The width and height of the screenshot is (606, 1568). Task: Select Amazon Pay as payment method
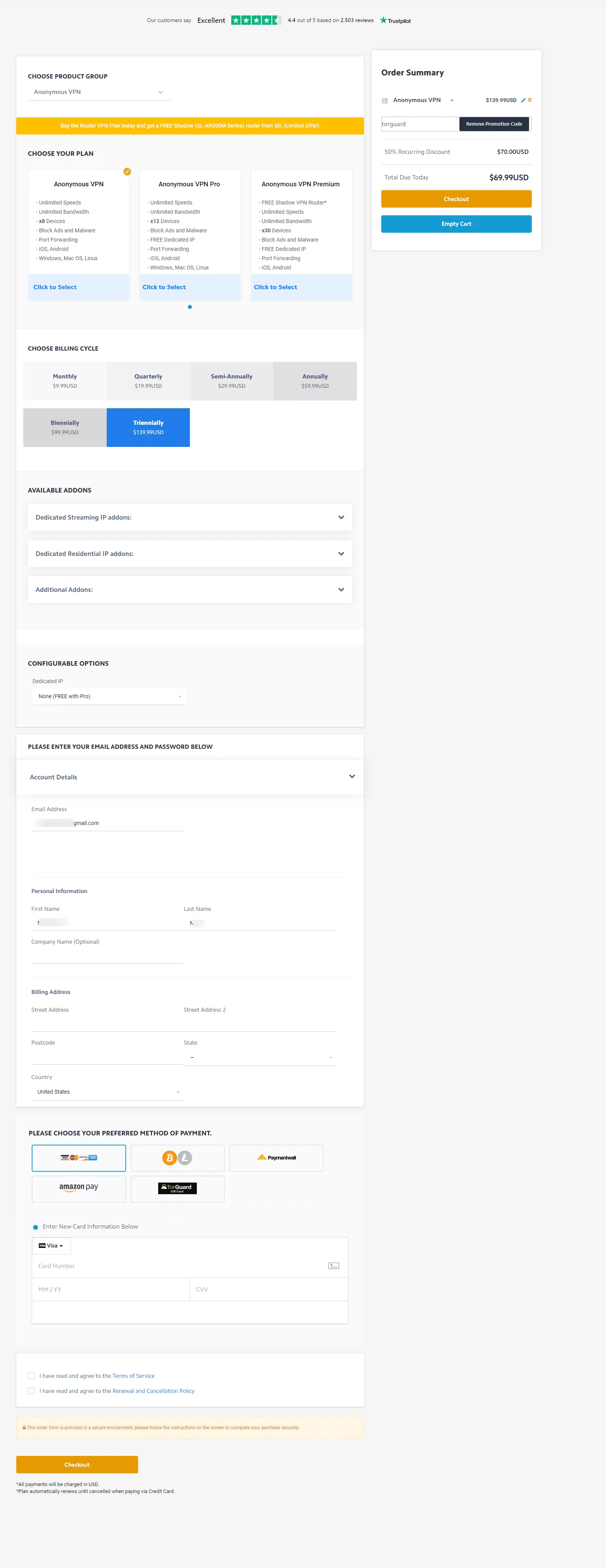point(79,1188)
